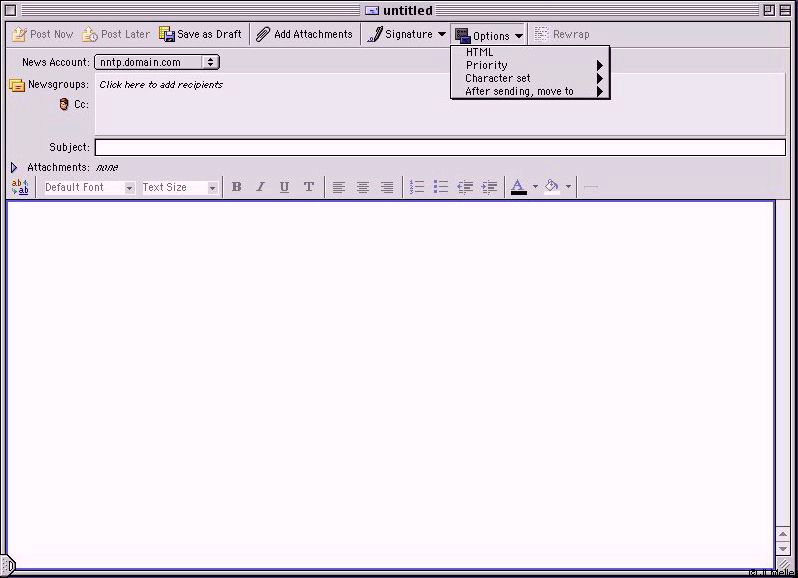Screen dimensions: 798x578
Task: Align text right
Action: (387, 187)
